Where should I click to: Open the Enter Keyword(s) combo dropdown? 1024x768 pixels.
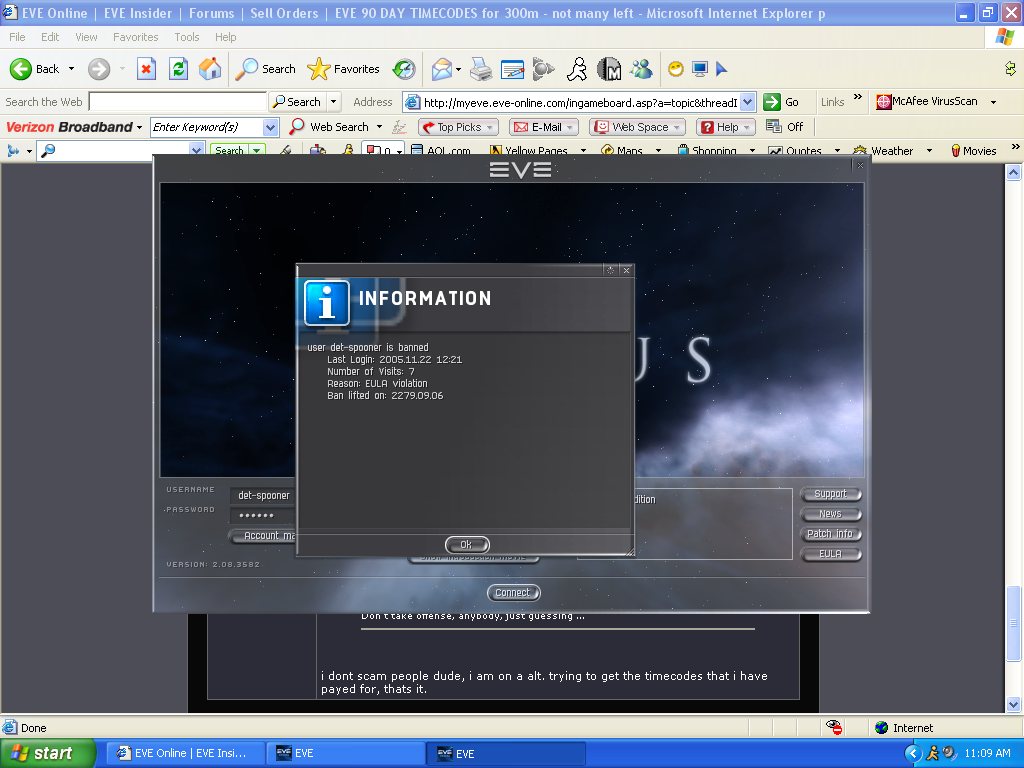270,127
